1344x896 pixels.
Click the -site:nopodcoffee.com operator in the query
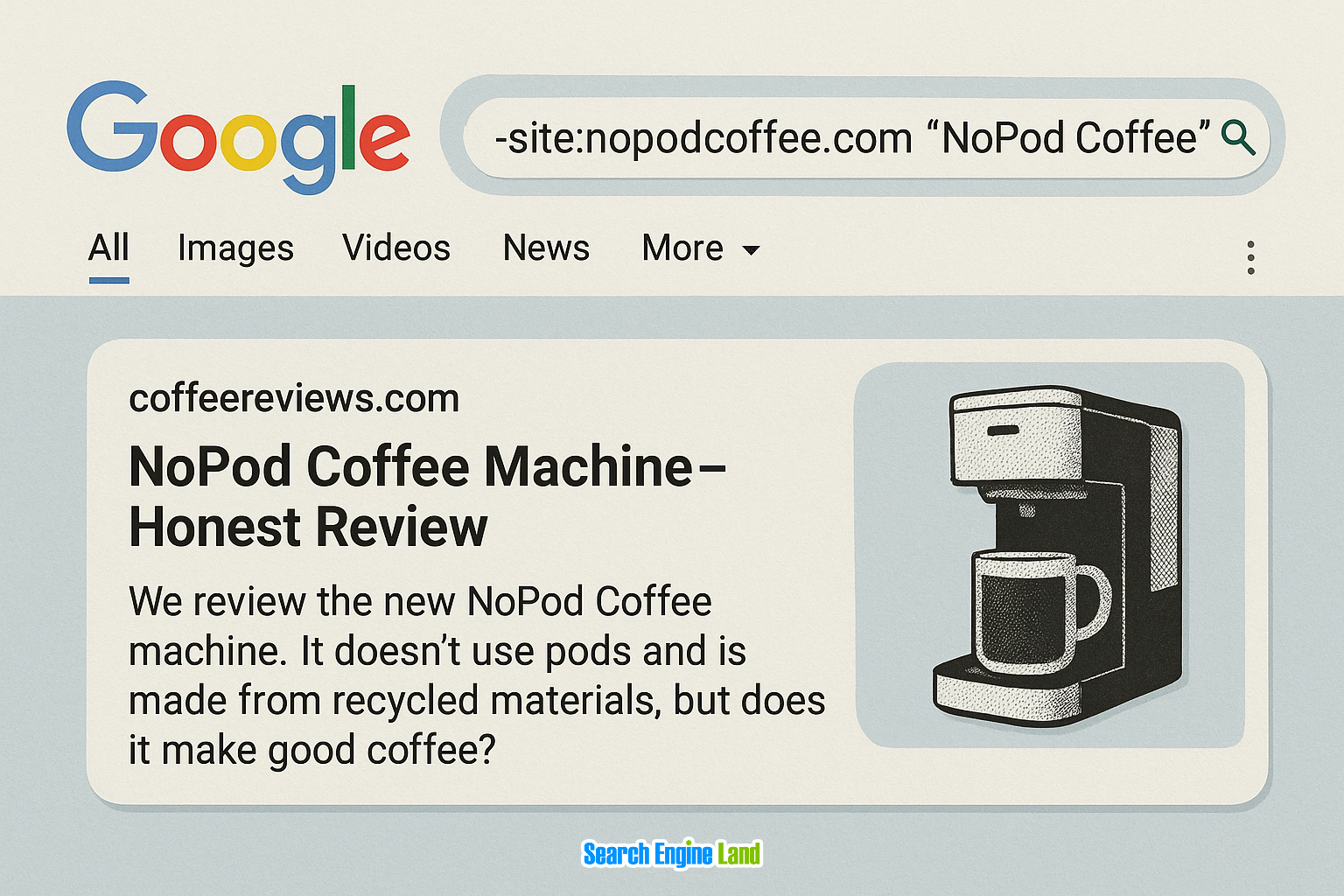click(x=703, y=138)
